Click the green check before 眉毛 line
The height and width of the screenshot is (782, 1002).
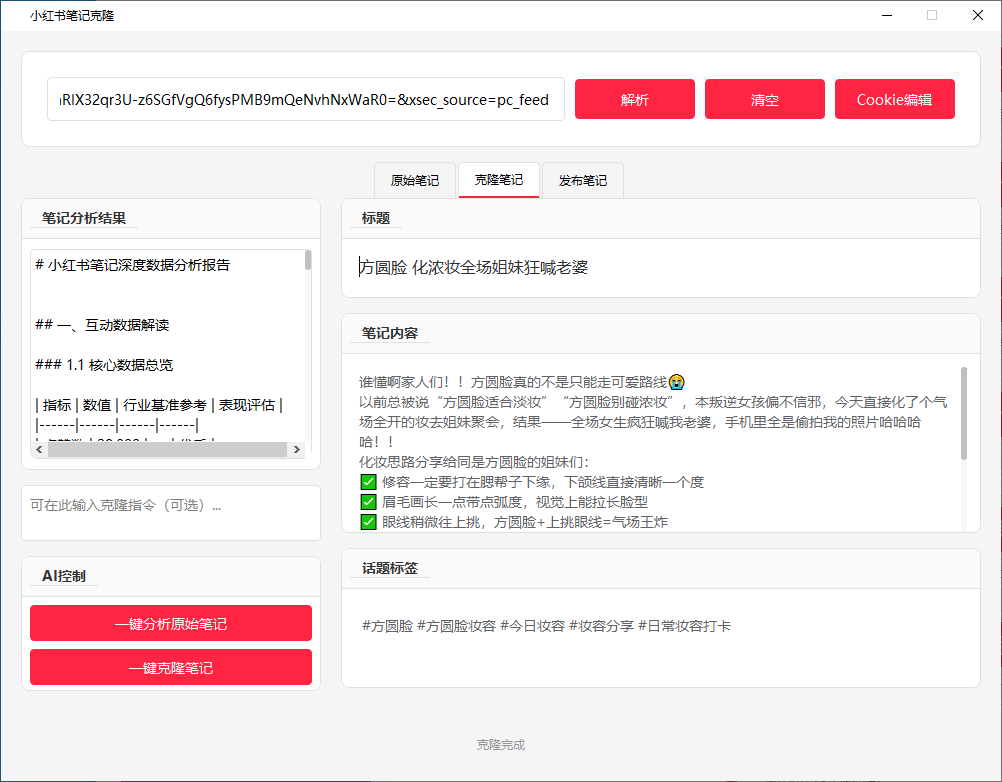coord(368,502)
